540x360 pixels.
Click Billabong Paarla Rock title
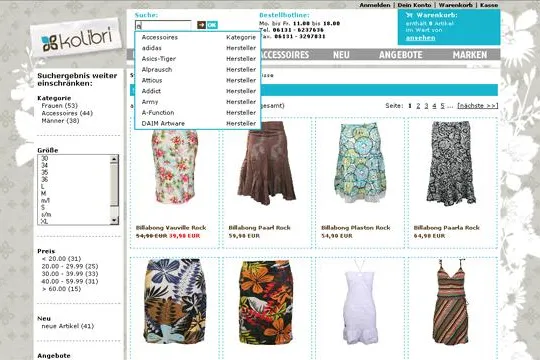446,228
